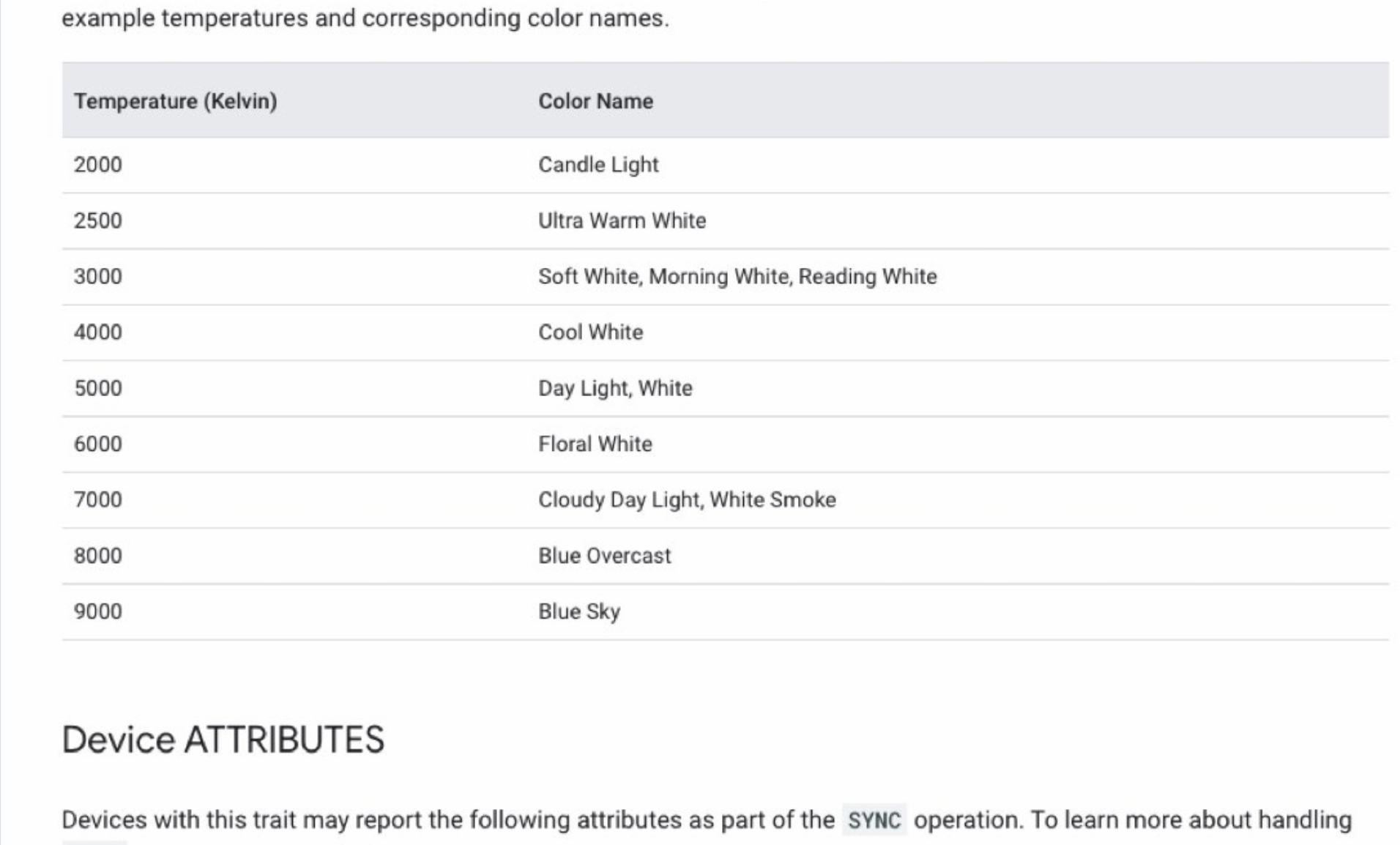The width and height of the screenshot is (1400, 845).
Task: Select the 2500 temperature value
Action: tap(98, 220)
